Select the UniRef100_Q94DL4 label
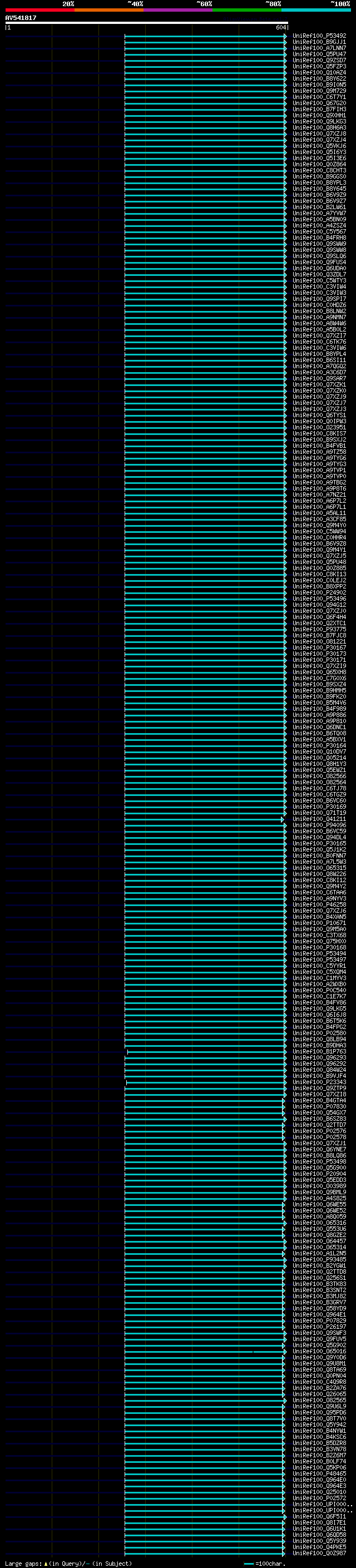This screenshot has width=356, height=1568. coord(319,837)
